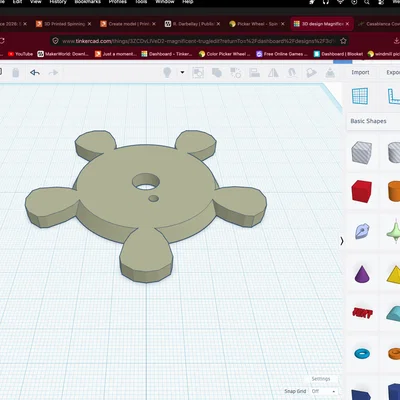
Task: Close the Picker Wheel tab
Action: coord(283,24)
